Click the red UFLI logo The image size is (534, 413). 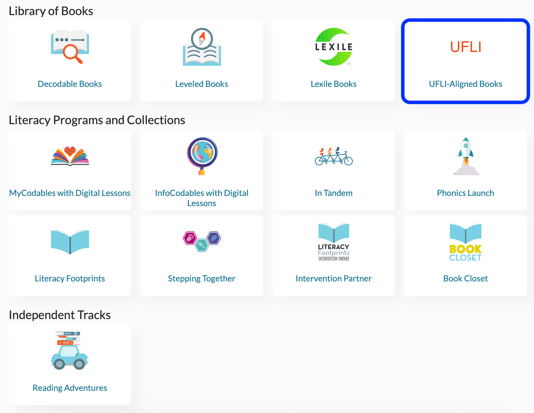(466, 47)
